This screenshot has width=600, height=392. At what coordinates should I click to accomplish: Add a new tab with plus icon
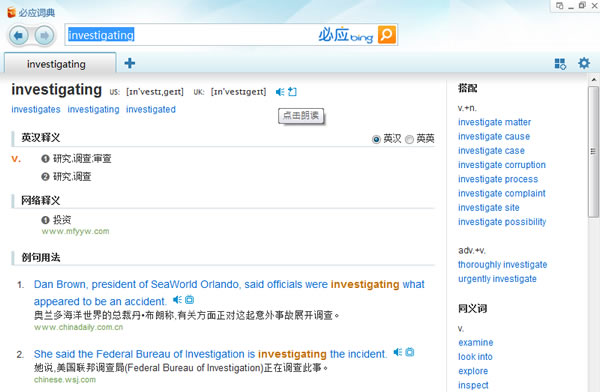click(x=130, y=63)
